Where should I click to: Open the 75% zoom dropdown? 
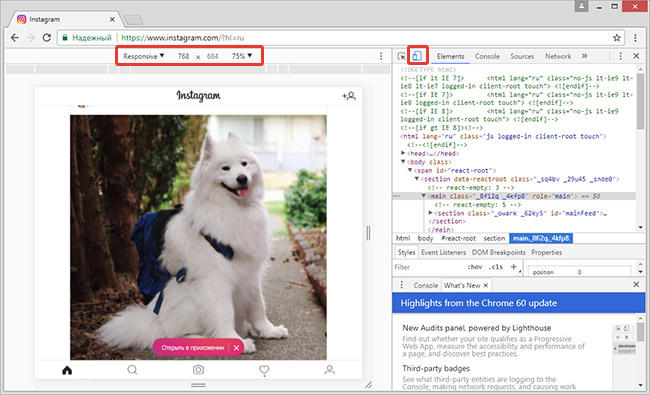click(242, 56)
